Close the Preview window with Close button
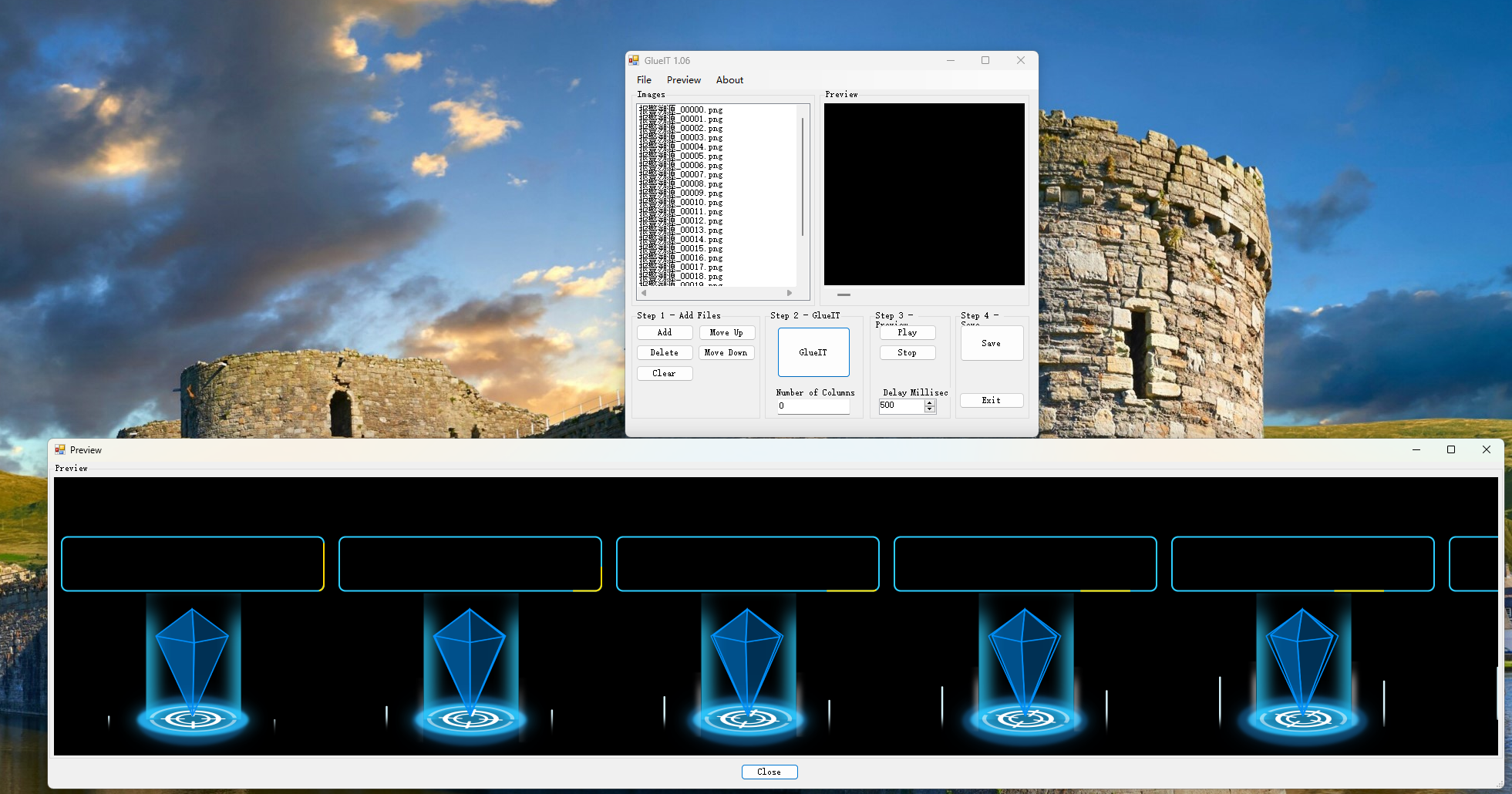The width and height of the screenshot is (1512, 794). [x=769, y=772]
